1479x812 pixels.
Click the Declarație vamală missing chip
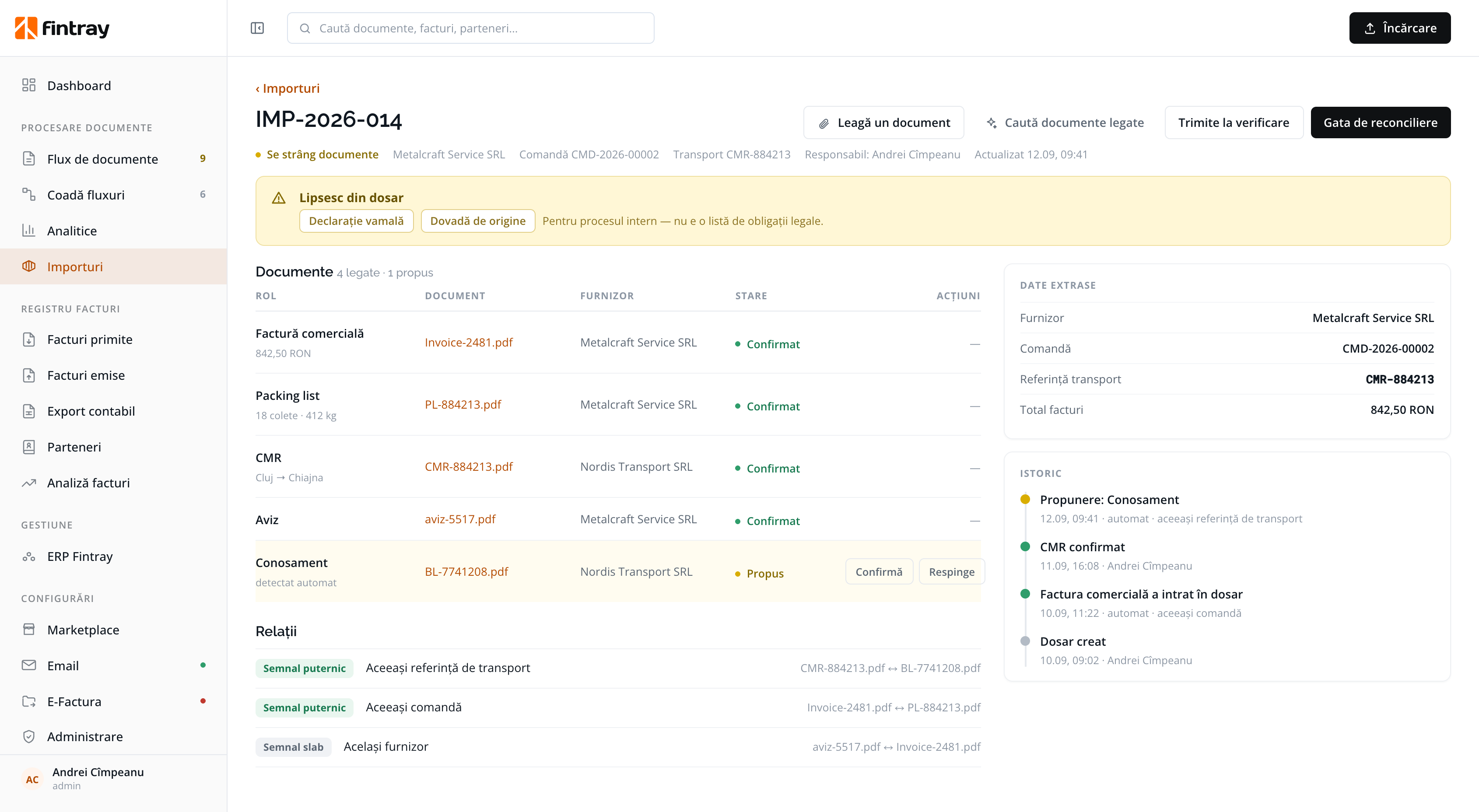tap(356, 221)
